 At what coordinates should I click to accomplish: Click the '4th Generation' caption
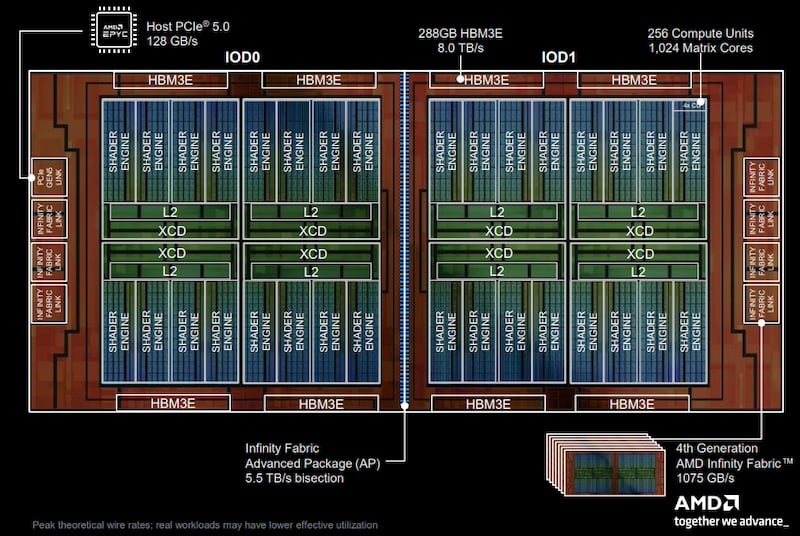pos(717,448)
